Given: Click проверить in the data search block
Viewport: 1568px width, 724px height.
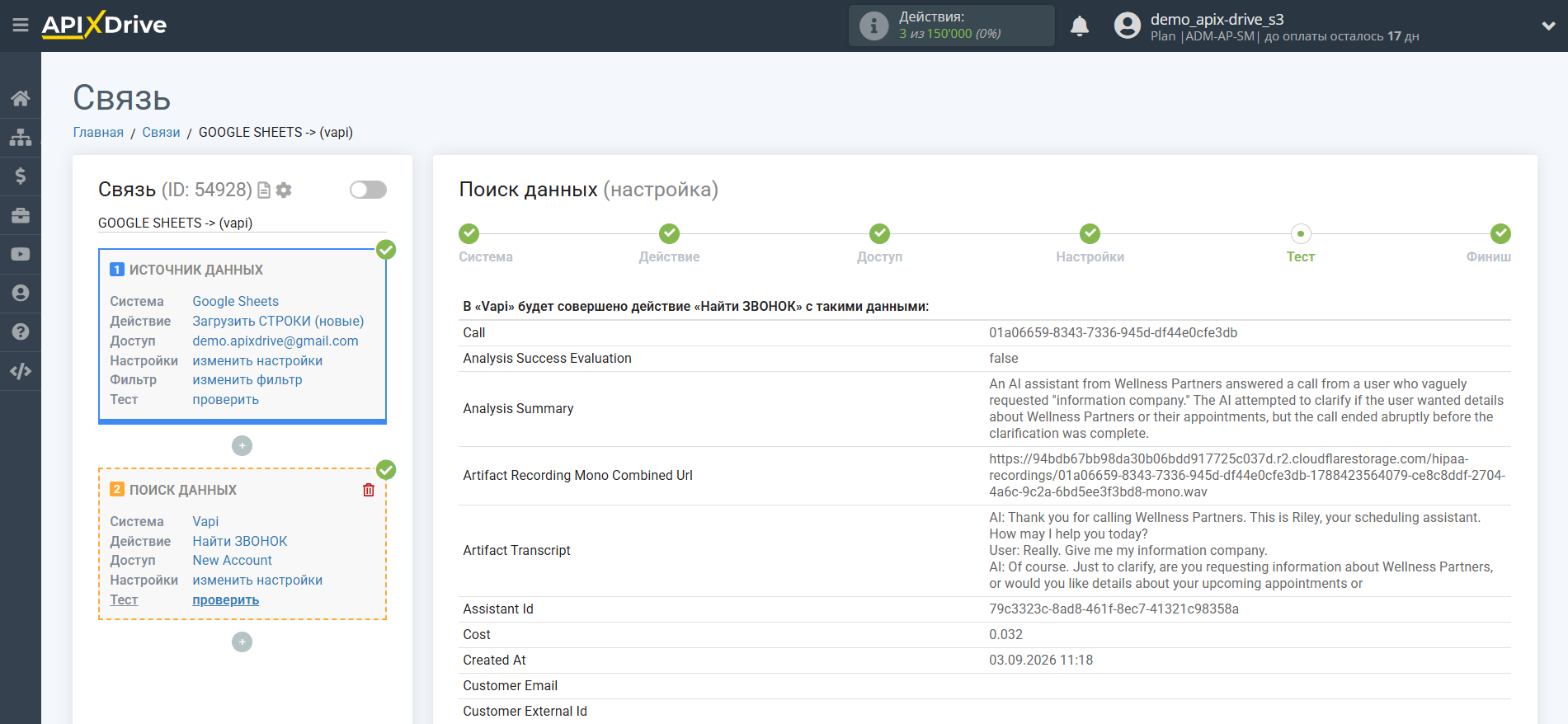Looking at the screenshot, I should [x=225, y=599].
